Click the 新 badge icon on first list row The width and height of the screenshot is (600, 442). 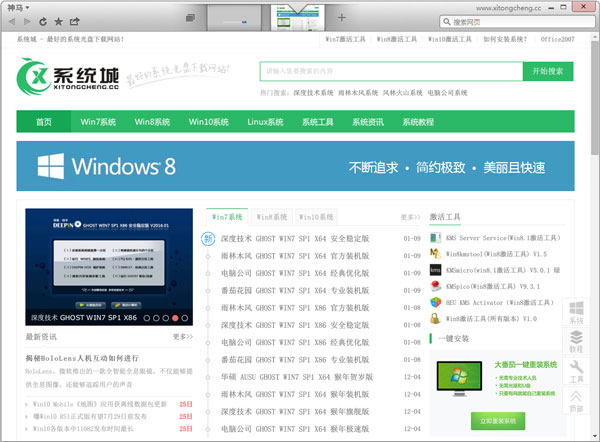[208, 239]
